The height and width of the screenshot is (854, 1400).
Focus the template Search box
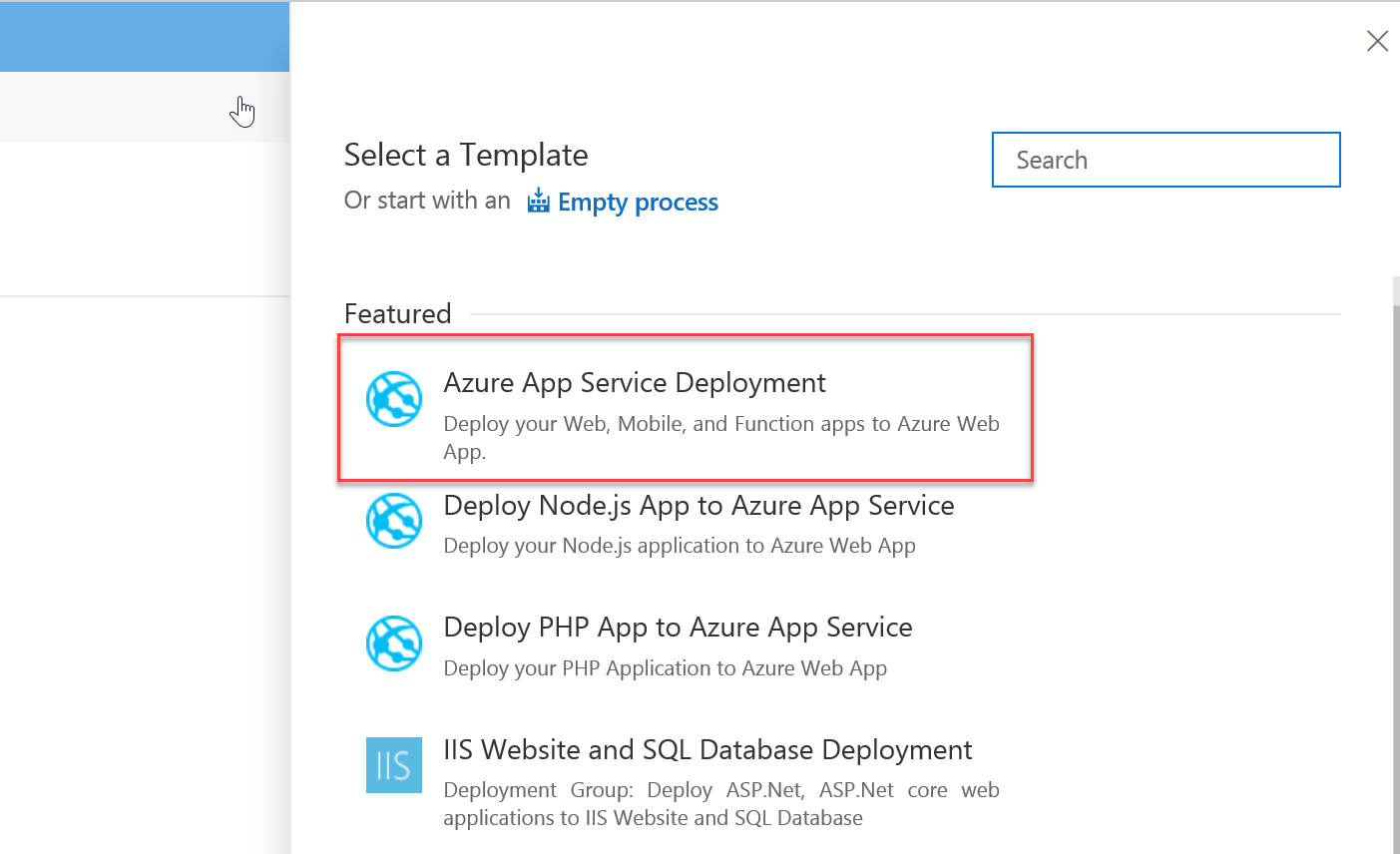click(x=1166, y=160)
